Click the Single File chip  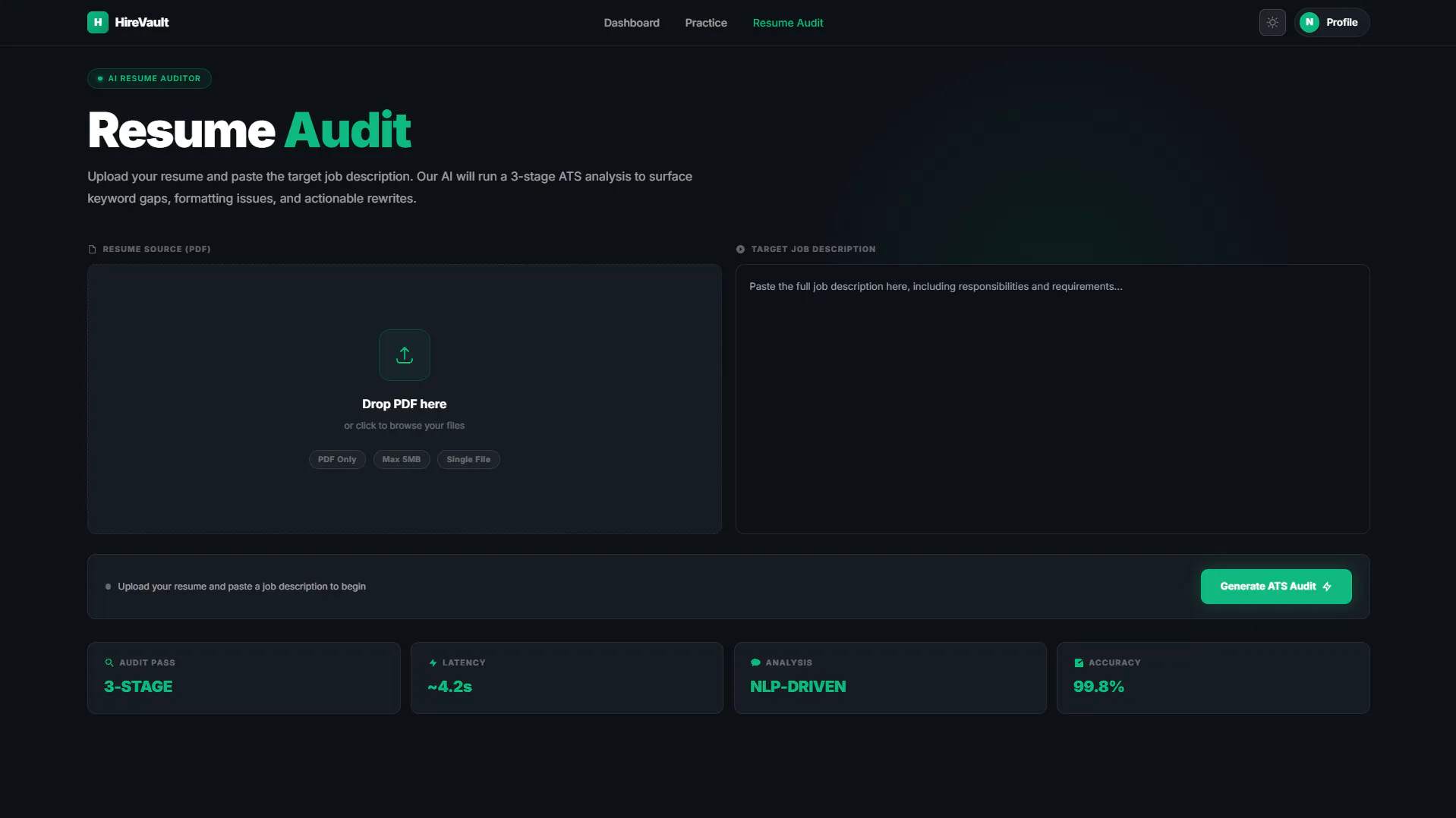tap(468, 459)
